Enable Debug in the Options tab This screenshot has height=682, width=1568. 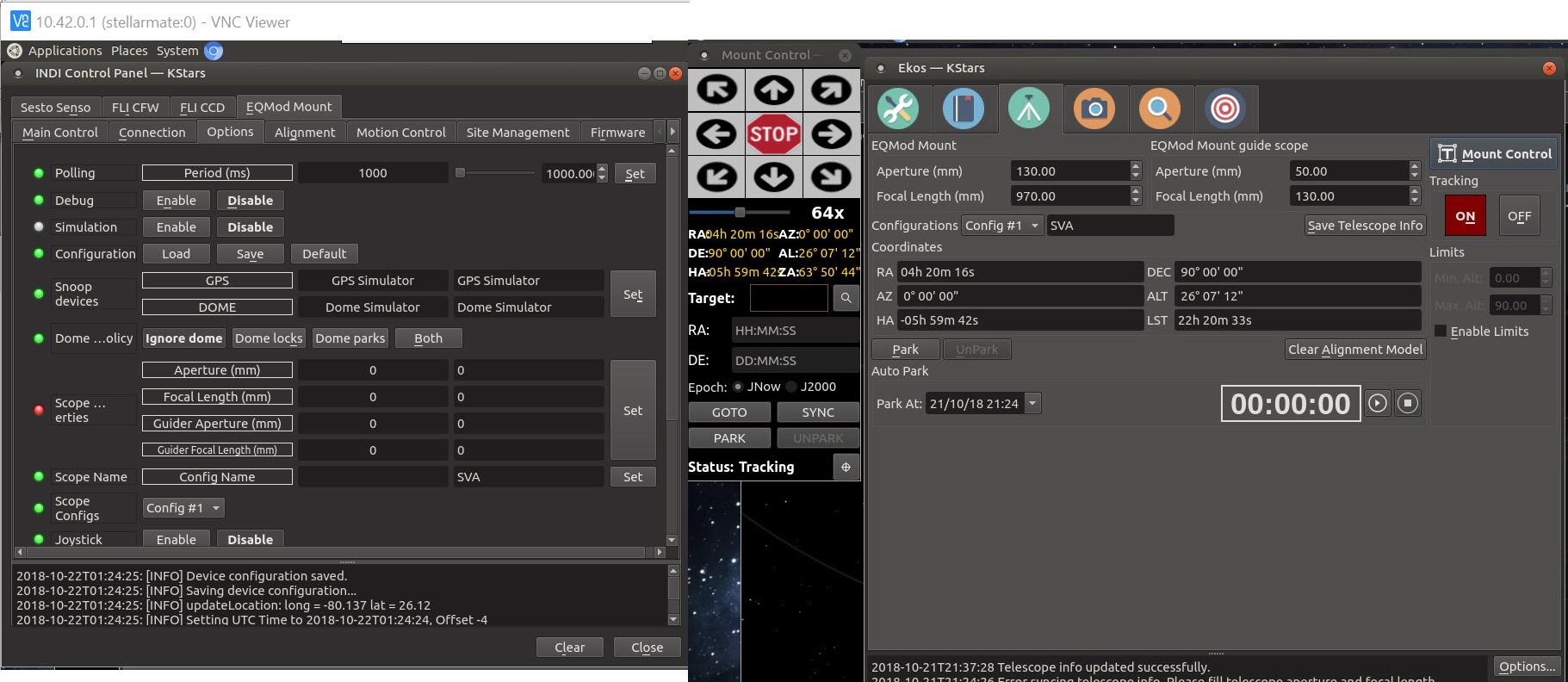pyautogui.click(x=176, y=201)
